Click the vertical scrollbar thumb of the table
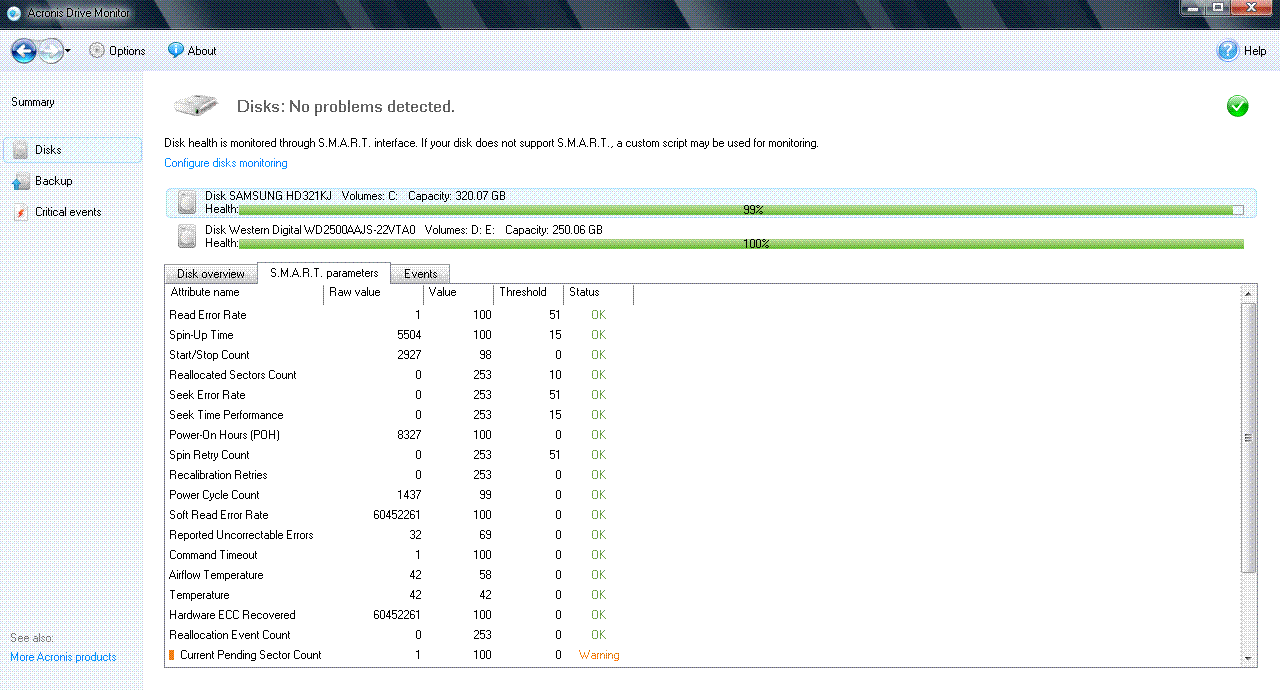This screenshot has height=690, width=1280. (x=1248, y=437)
